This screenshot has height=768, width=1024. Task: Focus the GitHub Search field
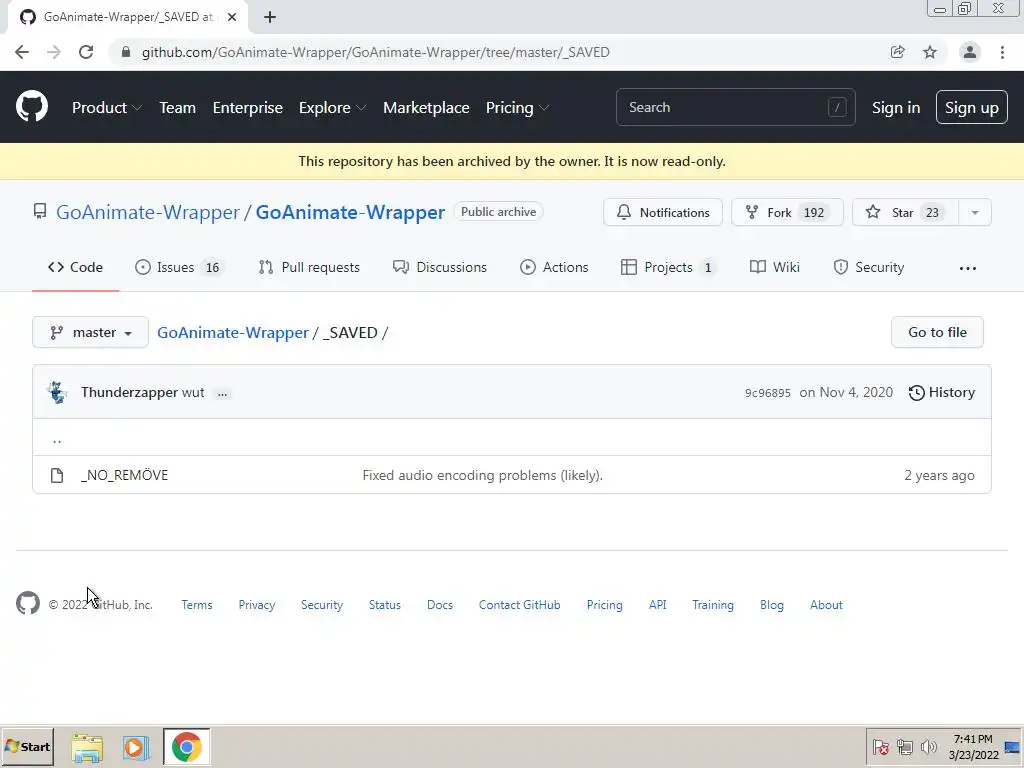click(x=735, y=107)
